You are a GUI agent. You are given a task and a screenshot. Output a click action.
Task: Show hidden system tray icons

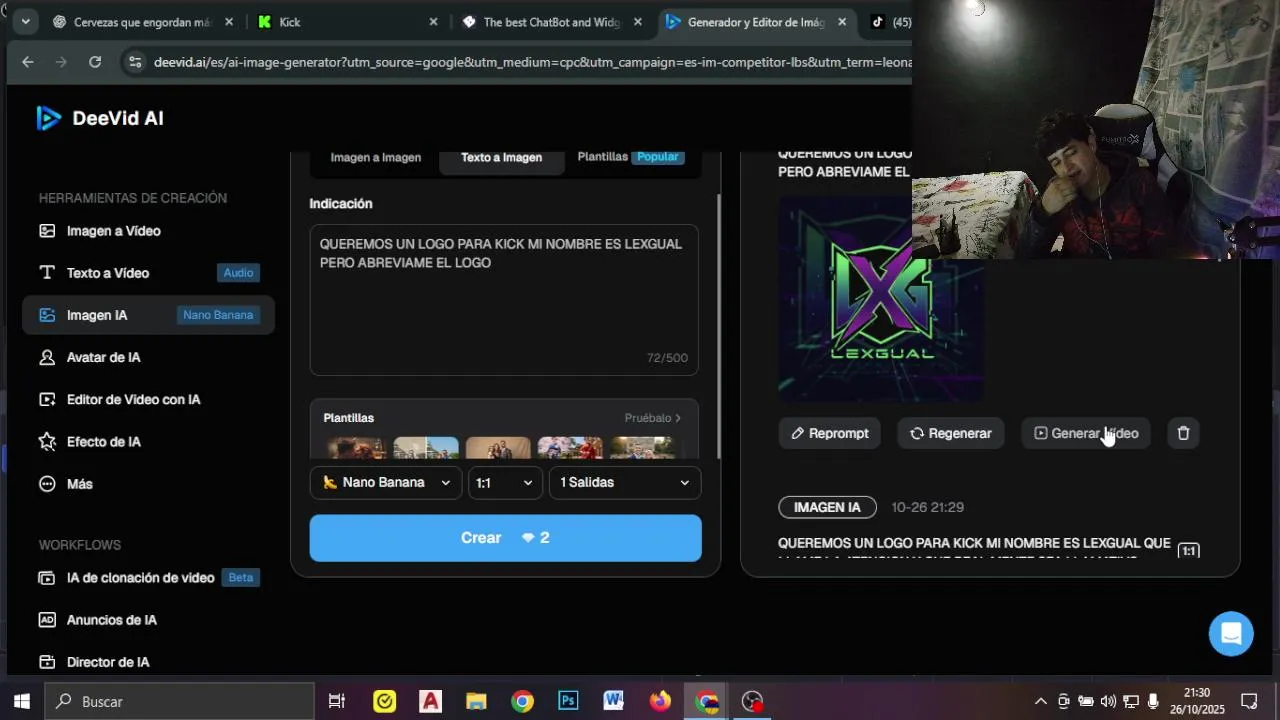[1040, 701]
